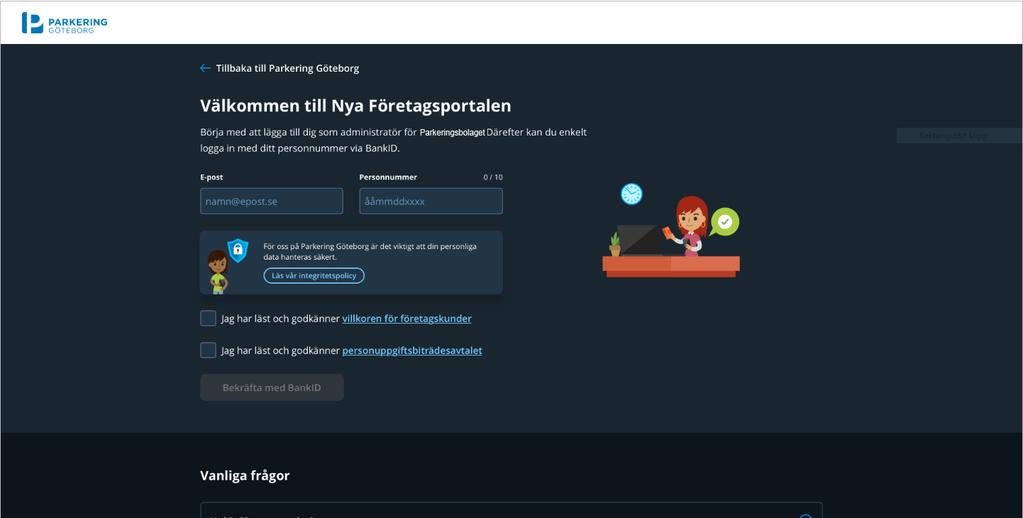Click the clock icon in illustration

(632, 194)
